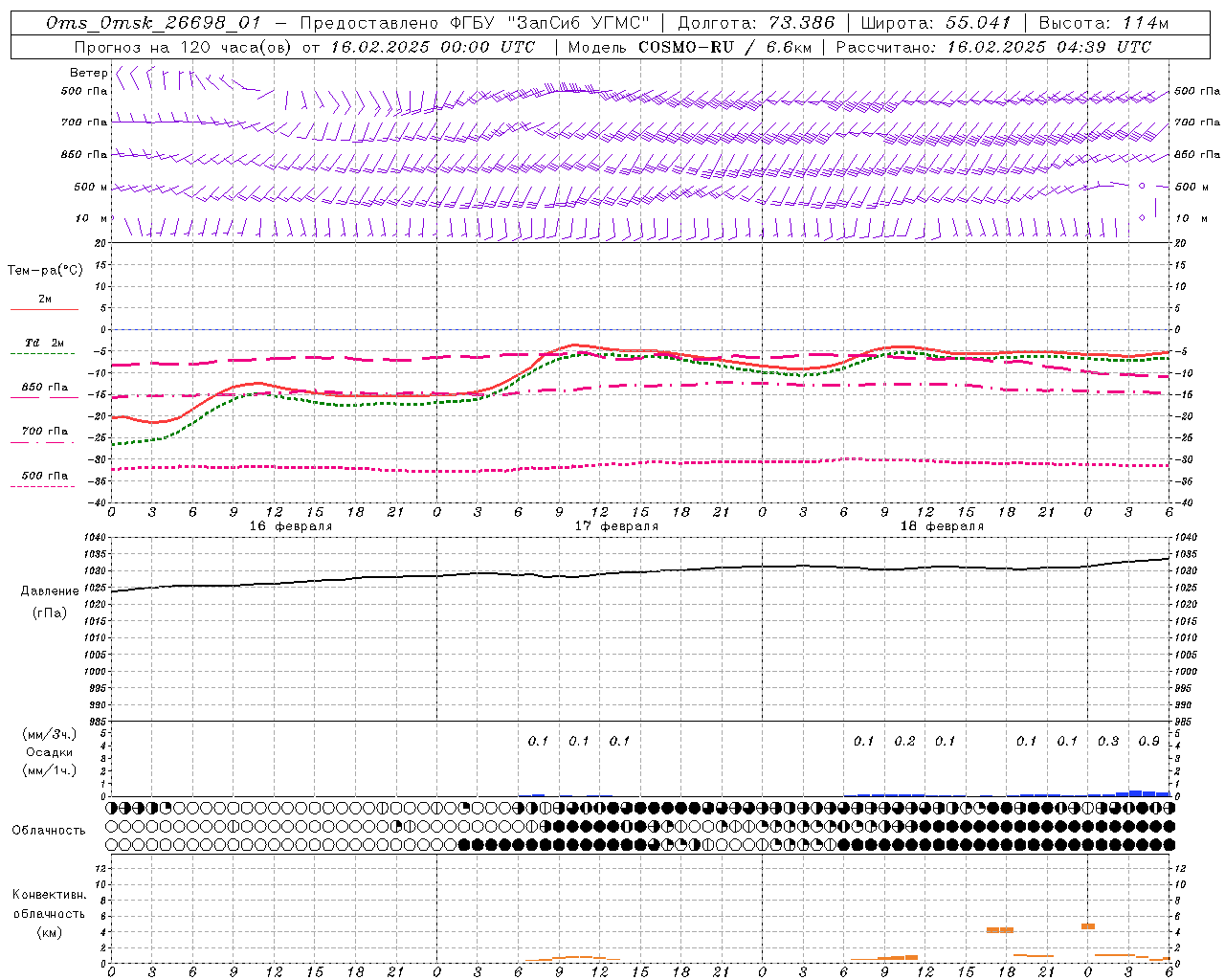The height and width of the screenshot is (980, 1225).
Task: Click the Облачность panel label
Action: click(49, 831)
